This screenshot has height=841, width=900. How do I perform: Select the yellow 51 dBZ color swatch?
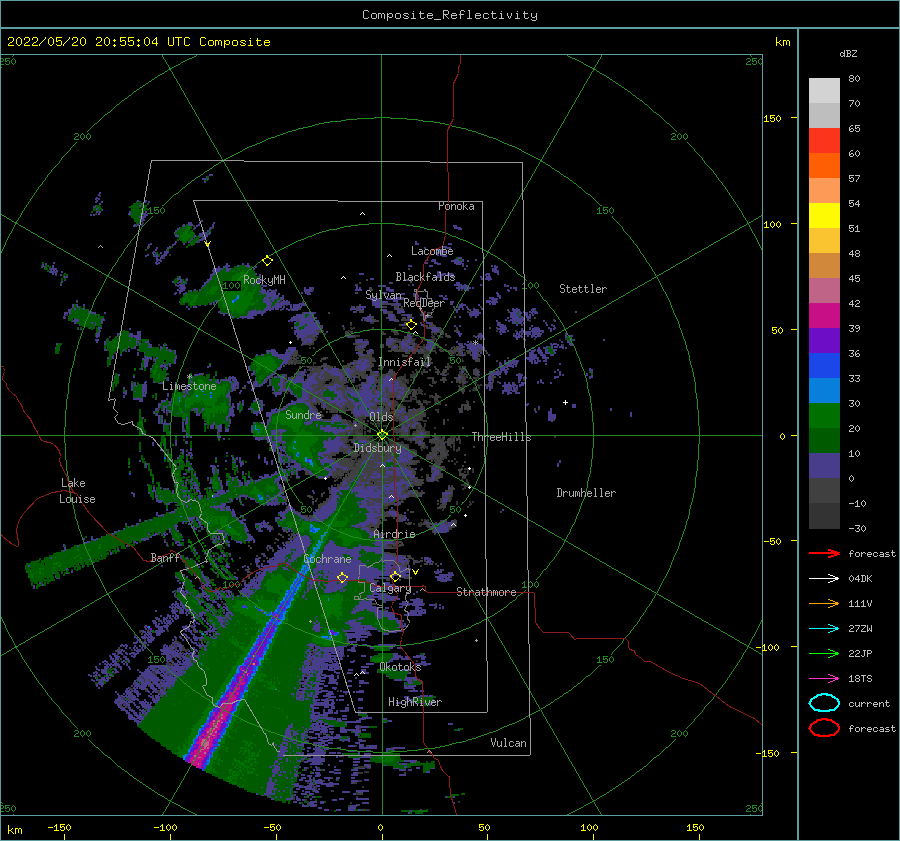click(x=824, y=215)
